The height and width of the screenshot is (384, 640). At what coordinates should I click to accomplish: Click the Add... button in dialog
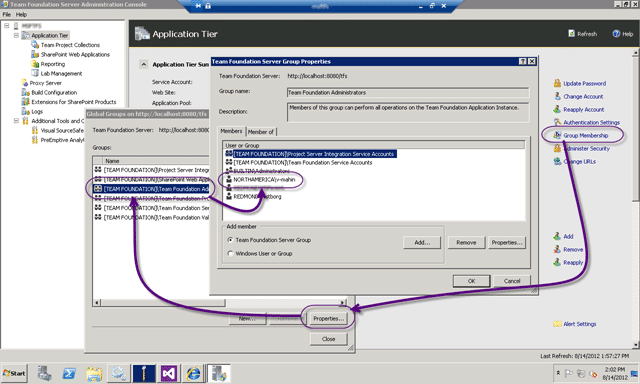click(x=422, y=242)
